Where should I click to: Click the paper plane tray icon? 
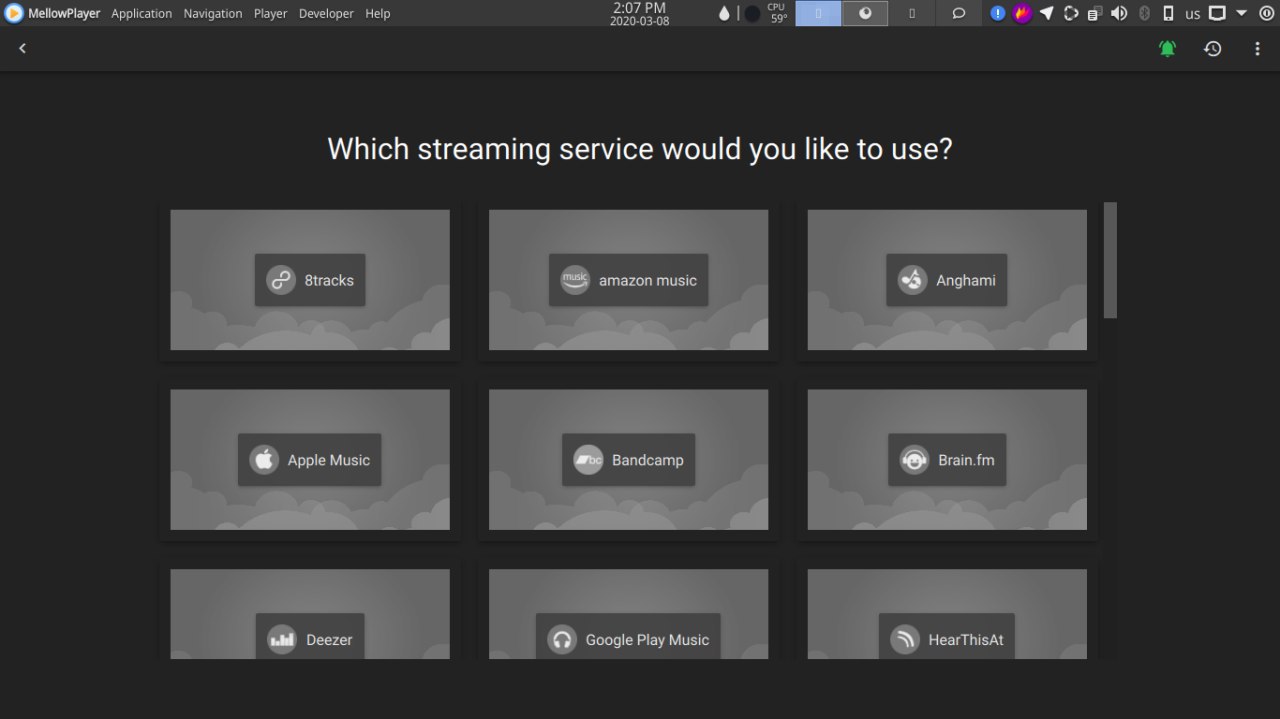[1046, 13]
